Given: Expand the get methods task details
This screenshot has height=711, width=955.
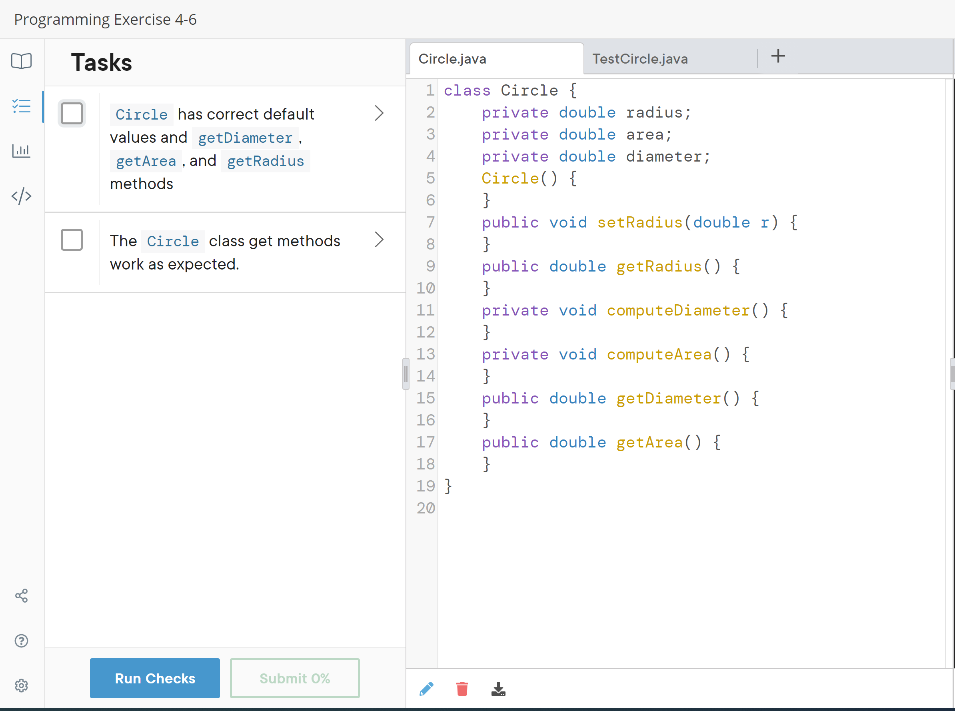Looking at the screenshot, I should point(379,240).
